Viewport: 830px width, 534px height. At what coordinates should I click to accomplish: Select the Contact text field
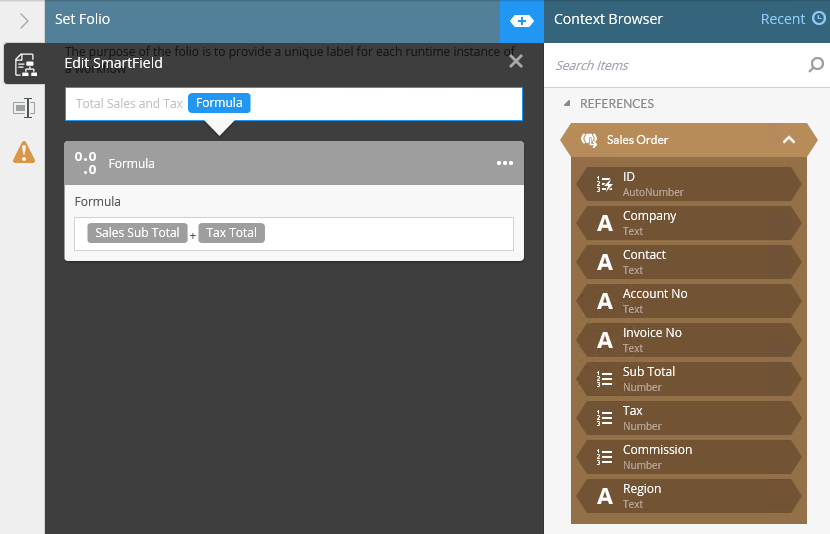[689, 262]
